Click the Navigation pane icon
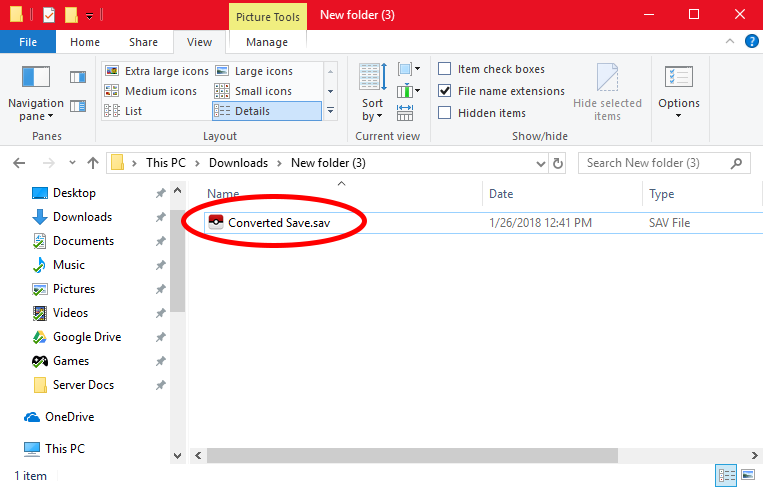 [x=36, y=78]
